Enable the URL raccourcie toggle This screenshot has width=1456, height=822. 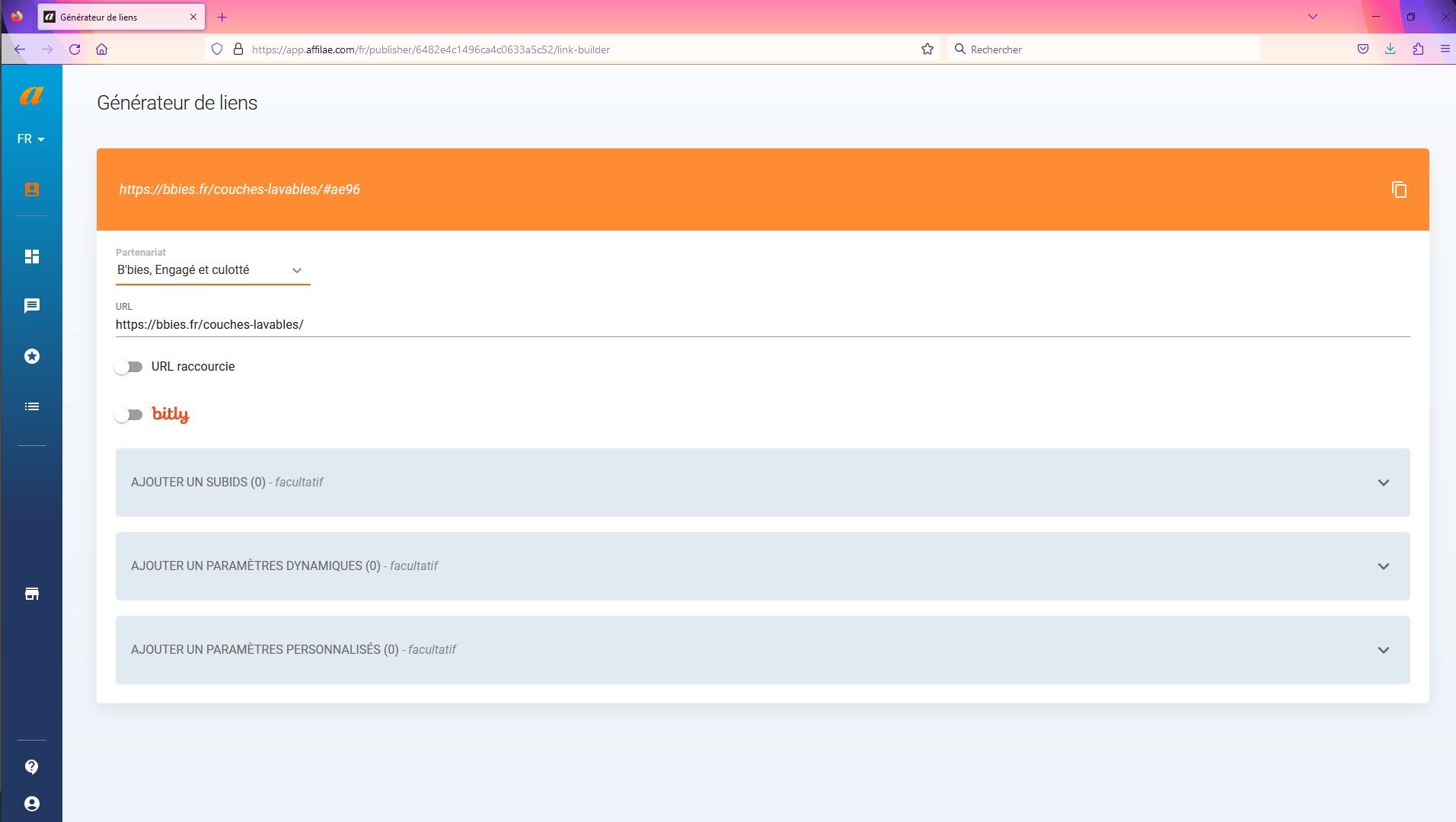[128, 367]
